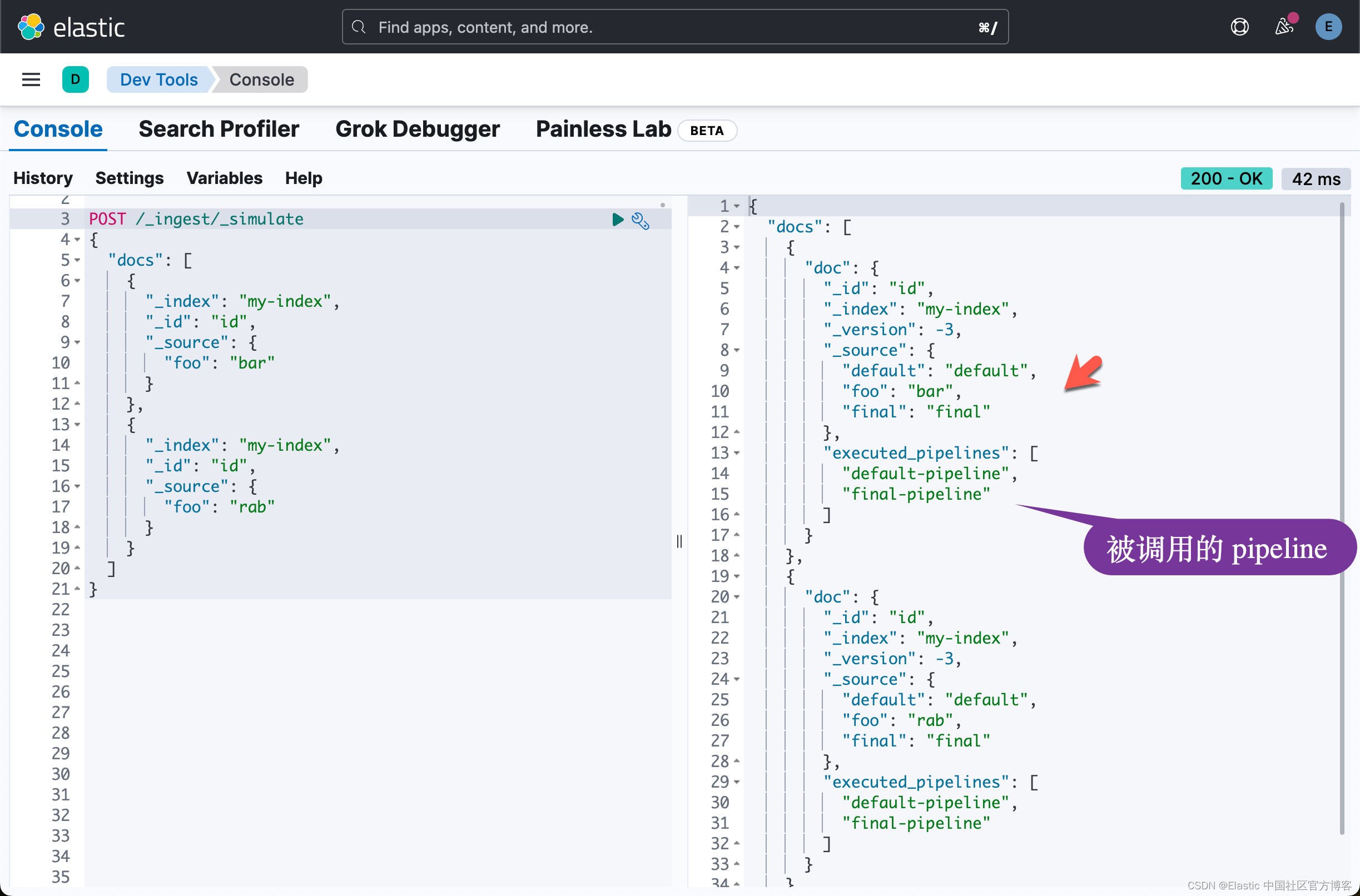Open console Settings
The width and height of the screenshot is (1360, 896).
click(129, 178)
